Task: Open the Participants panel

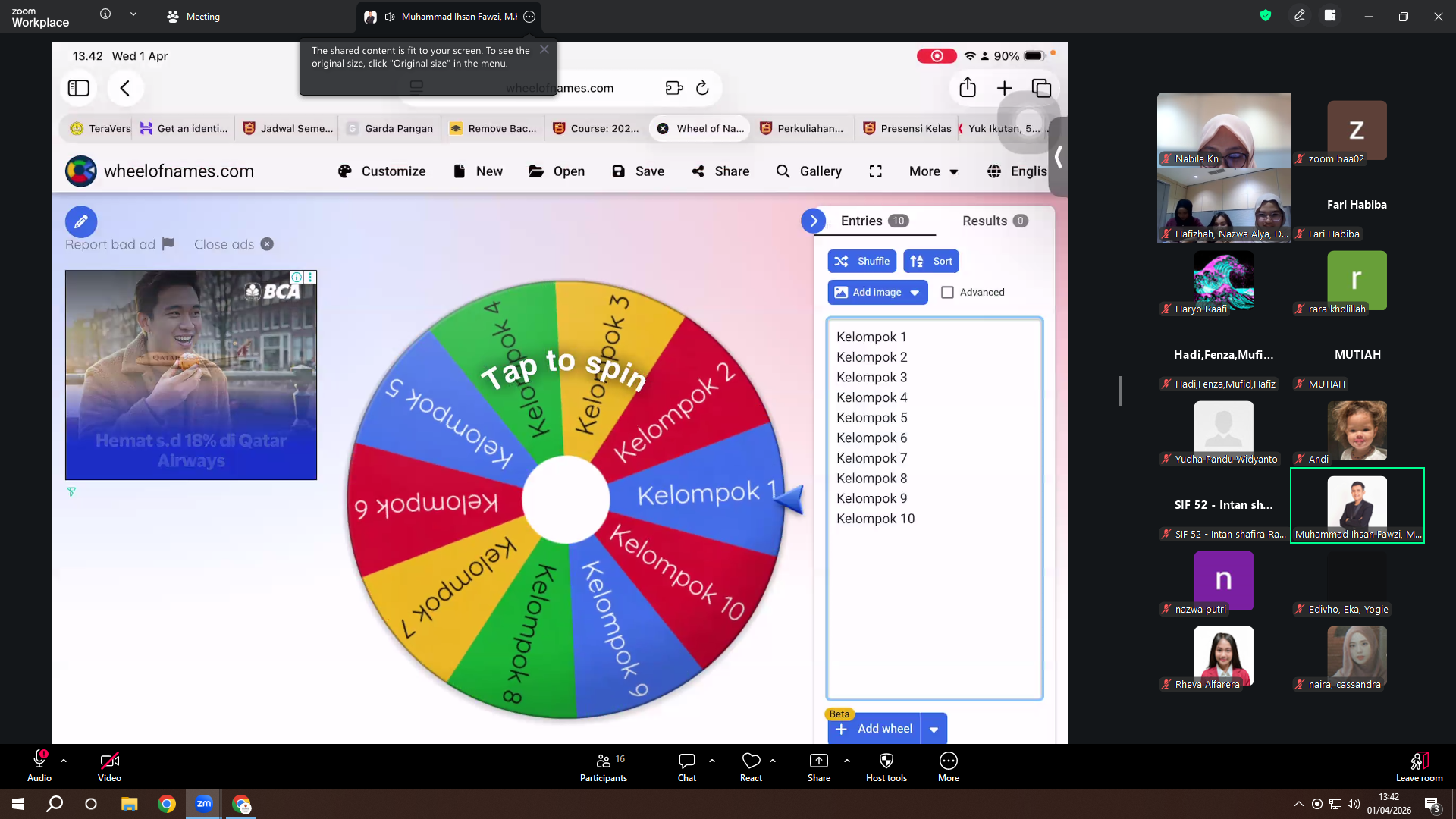Action: [x=604, y=766]
